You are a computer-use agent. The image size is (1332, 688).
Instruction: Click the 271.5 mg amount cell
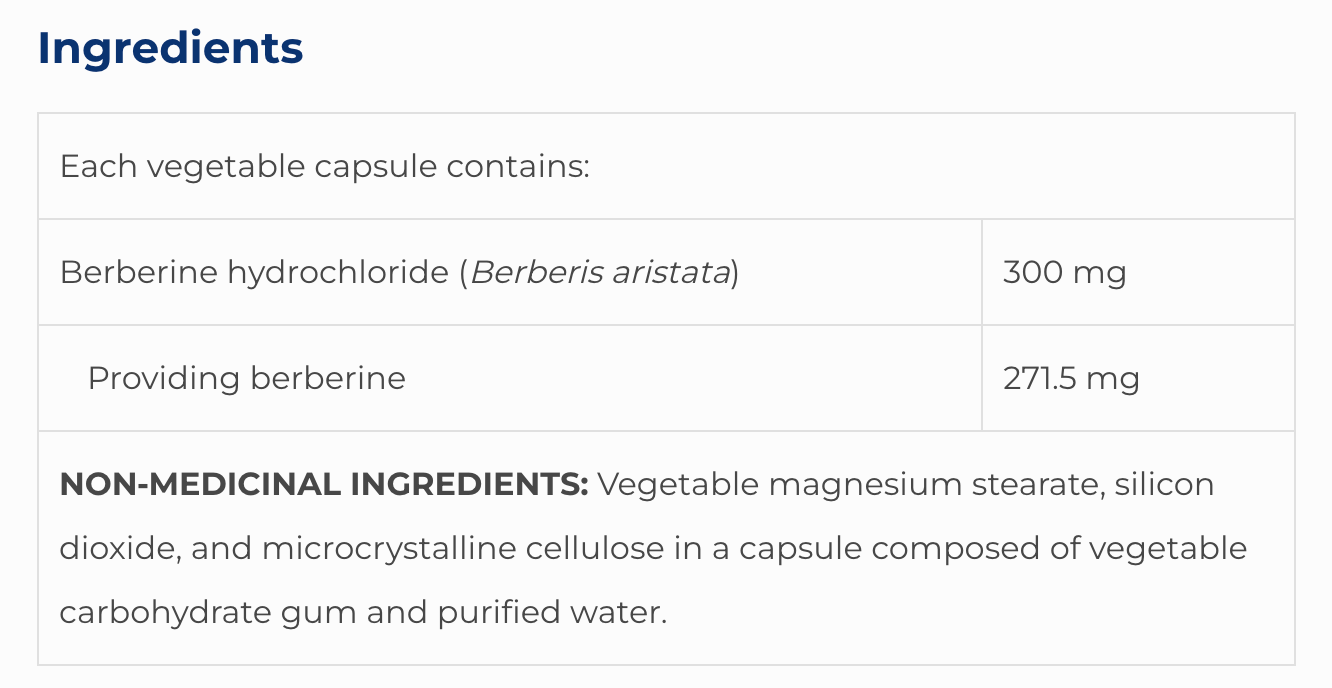(x=1071, y=378)
